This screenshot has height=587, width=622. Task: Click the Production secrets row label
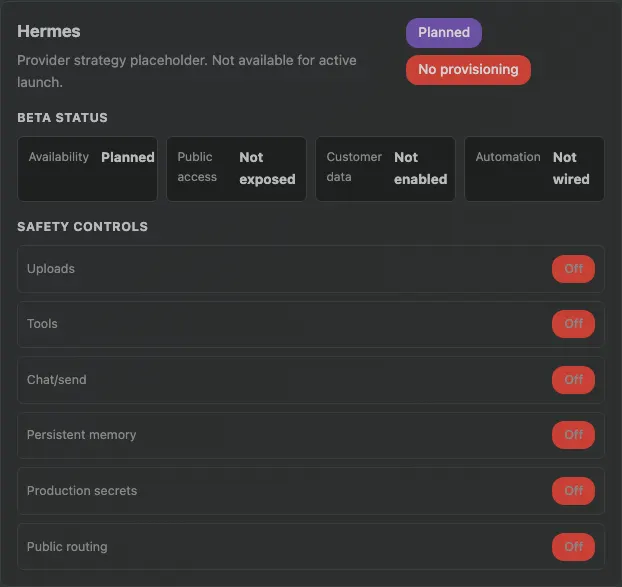coord(82,491)
